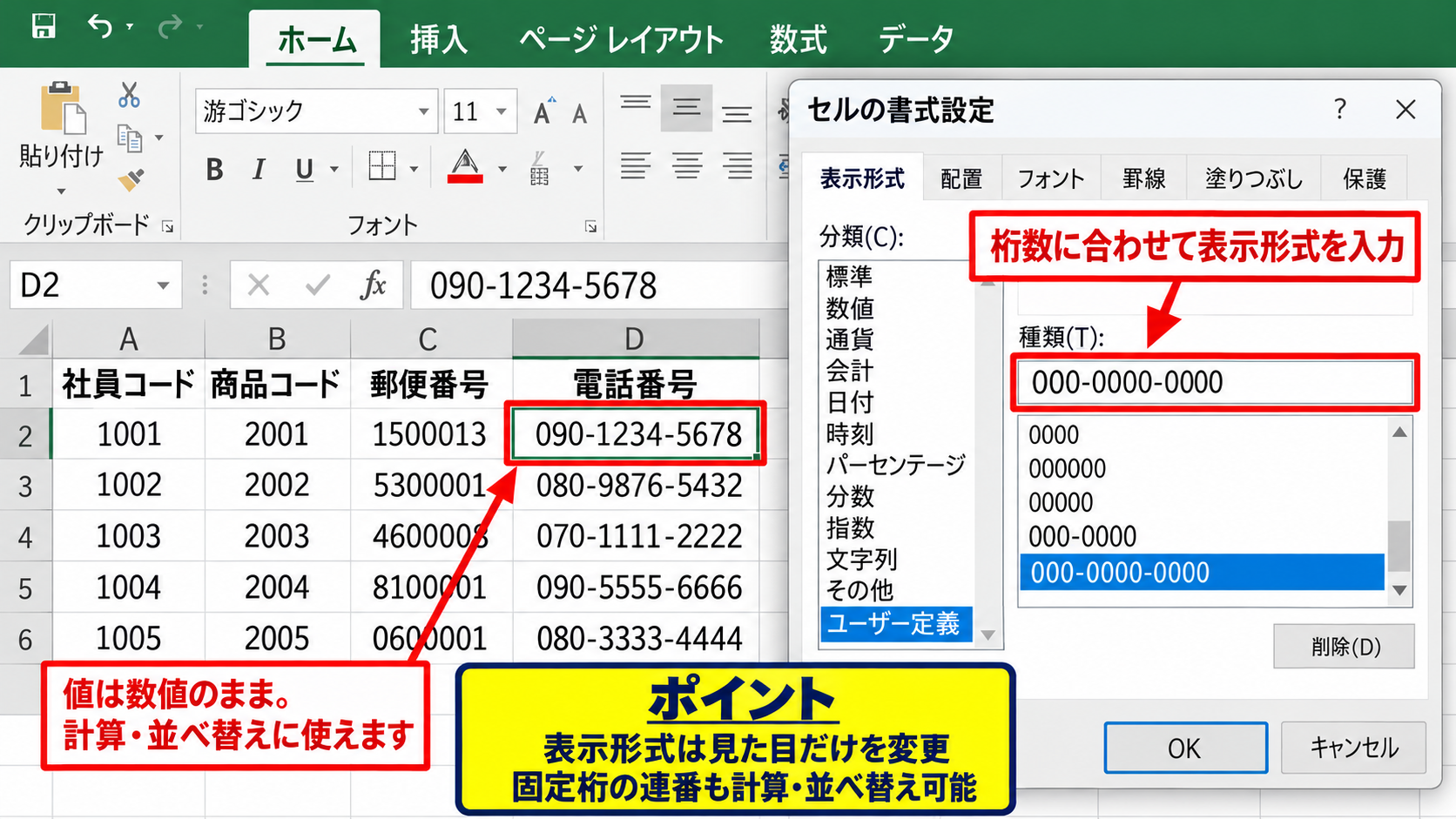Click the Redo arrow icon

coord(170,27)
